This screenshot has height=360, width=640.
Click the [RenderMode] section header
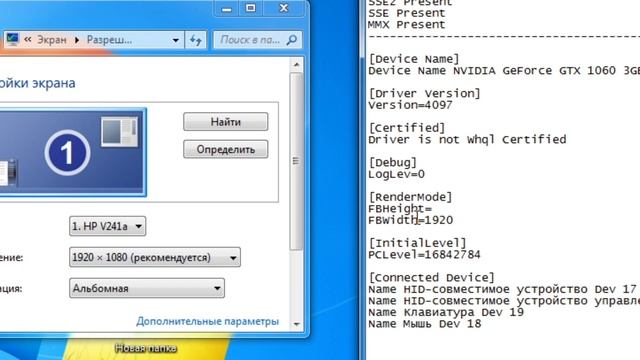pyautogui.click(x=410, y=197)
